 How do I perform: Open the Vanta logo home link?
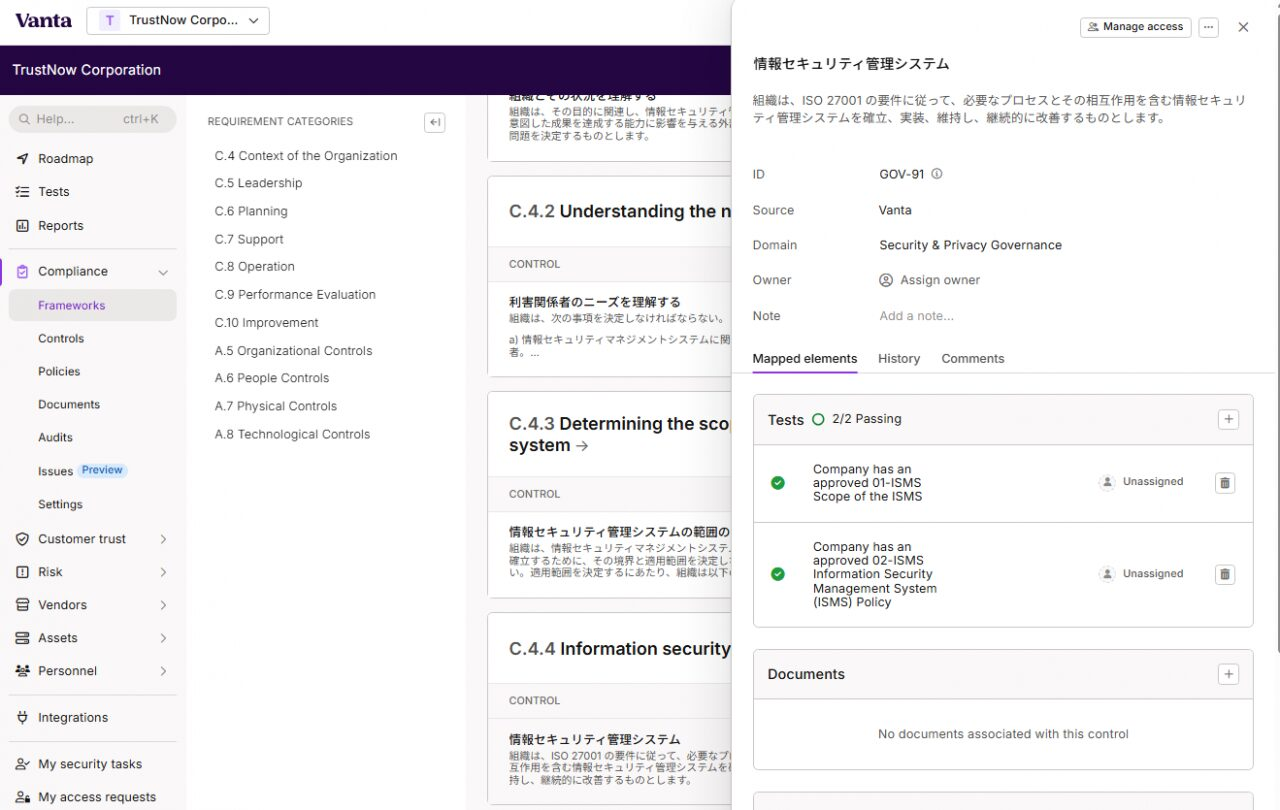click(x=43, y=20)
